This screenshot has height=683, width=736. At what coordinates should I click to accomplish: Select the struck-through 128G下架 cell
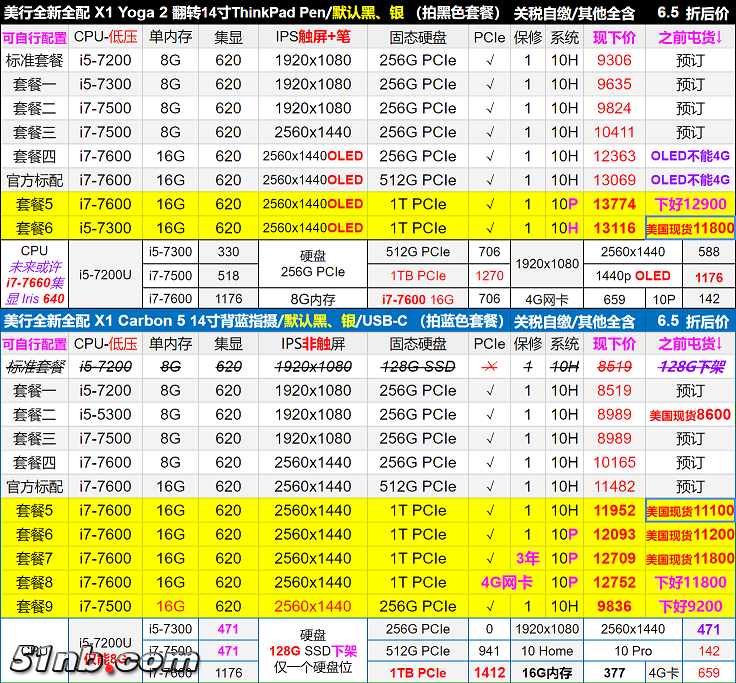pyautogui.click(x=690, y=367)
